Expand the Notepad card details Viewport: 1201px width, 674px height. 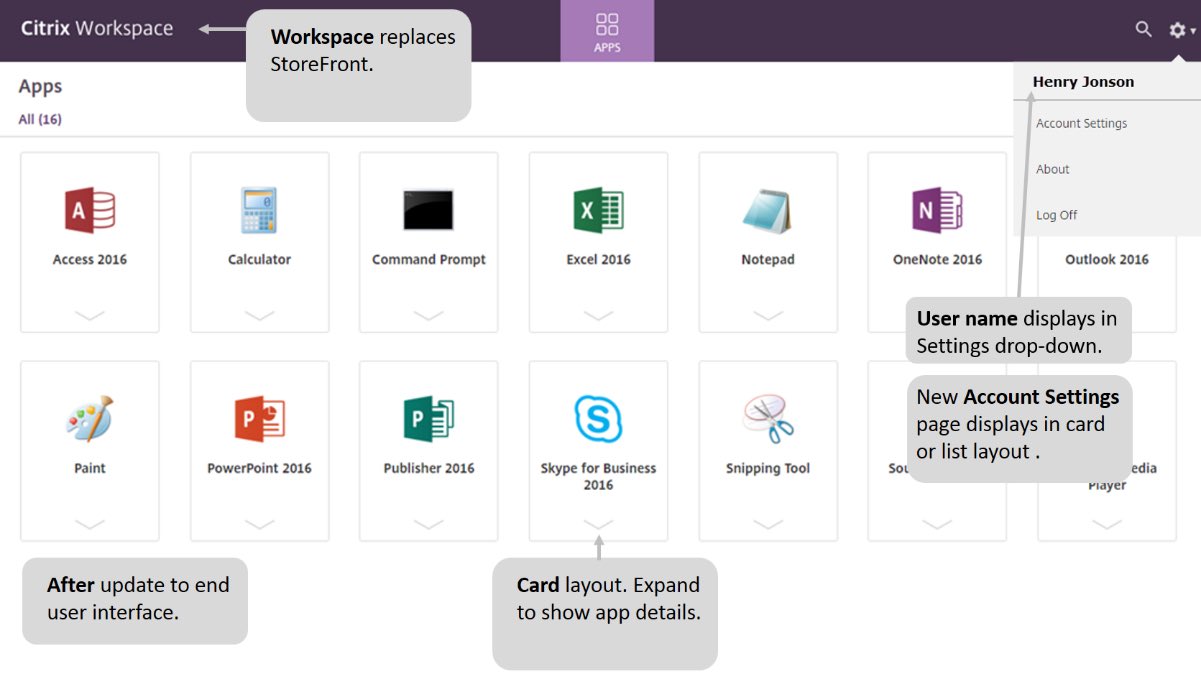click(768, 316)
